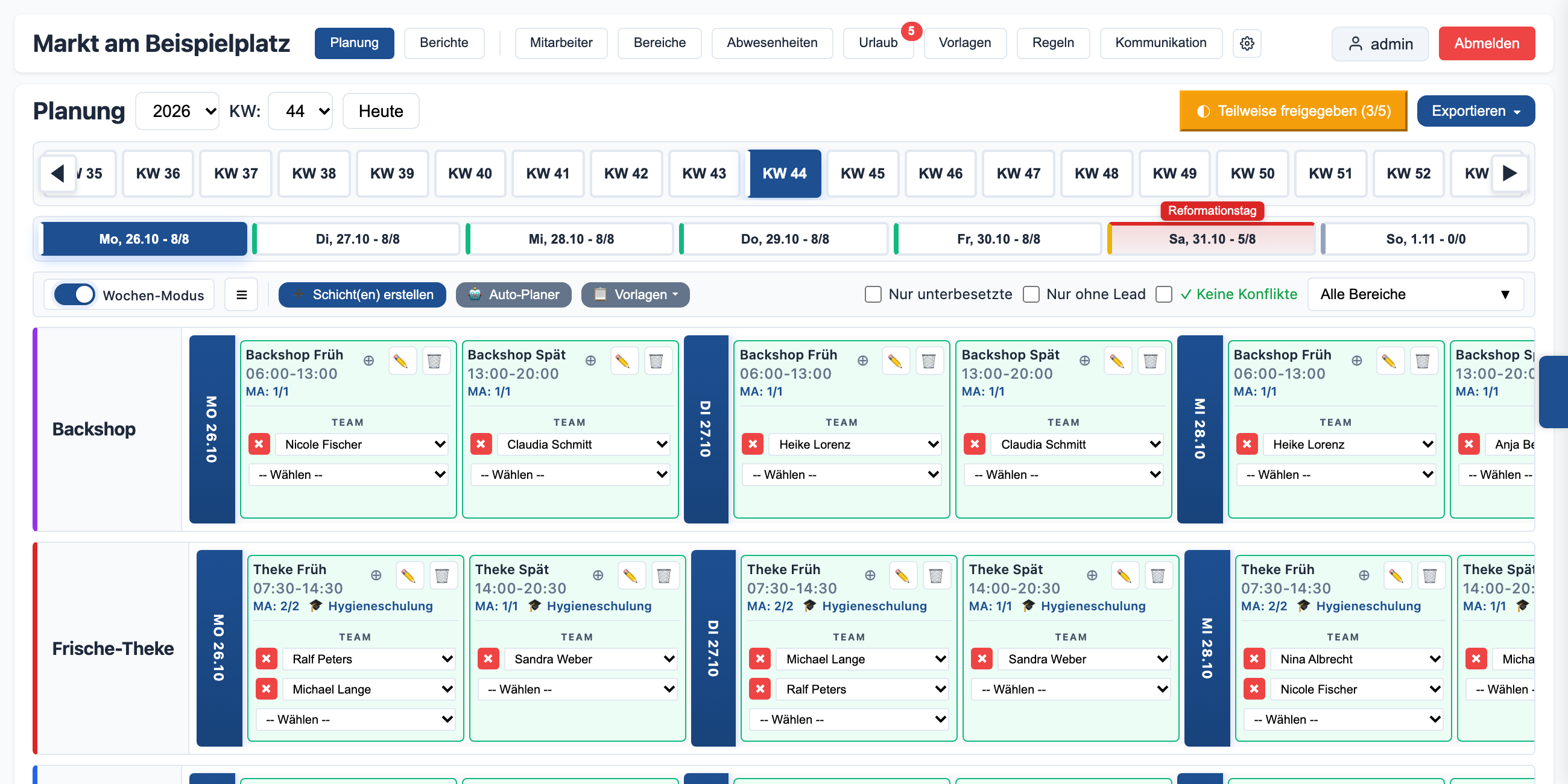The width and height of the screenshot is (1568, 784).
Task: Open empty Wählen dropdown in Monday's Backshop Früh
Action: coord(348,474)
